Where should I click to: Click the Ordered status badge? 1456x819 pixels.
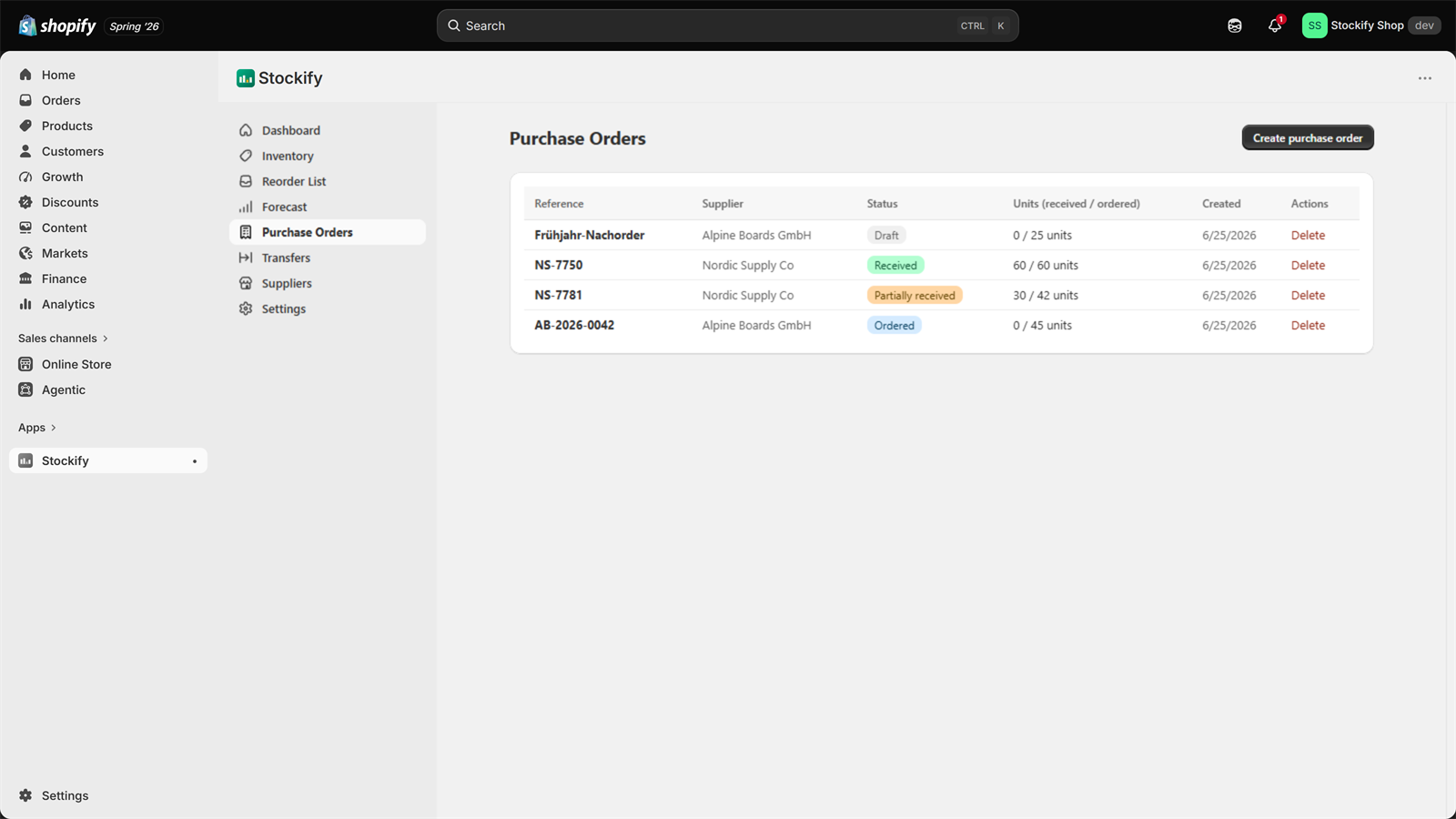895,325
